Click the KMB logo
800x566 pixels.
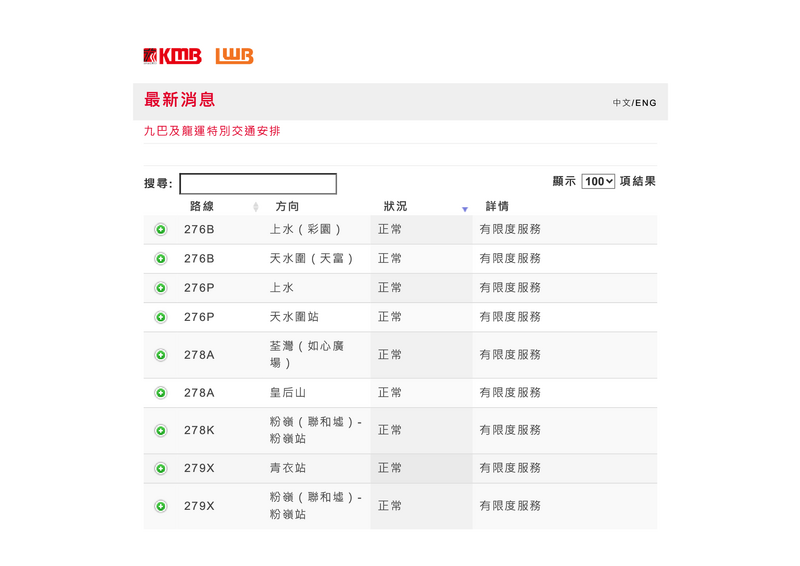[172, 56]
